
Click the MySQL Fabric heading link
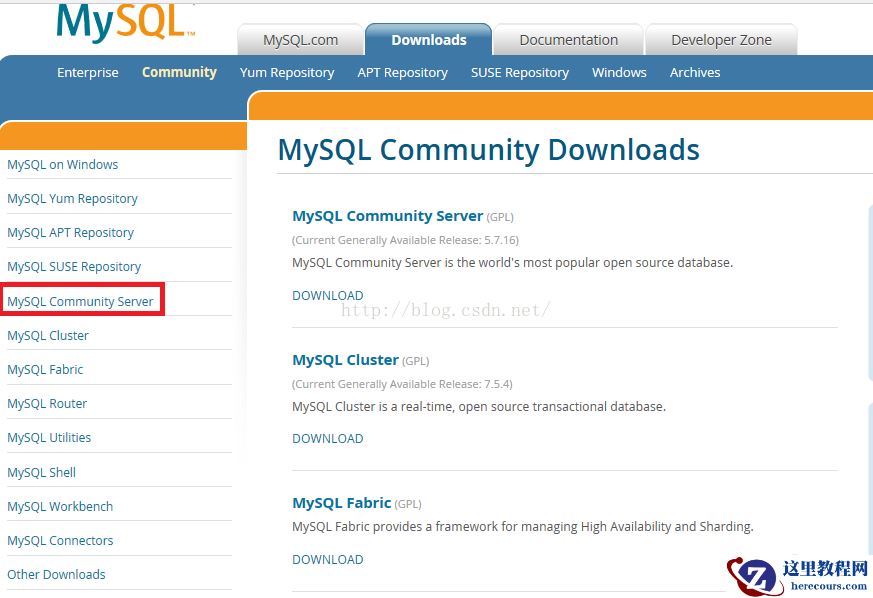click(342, 503)
